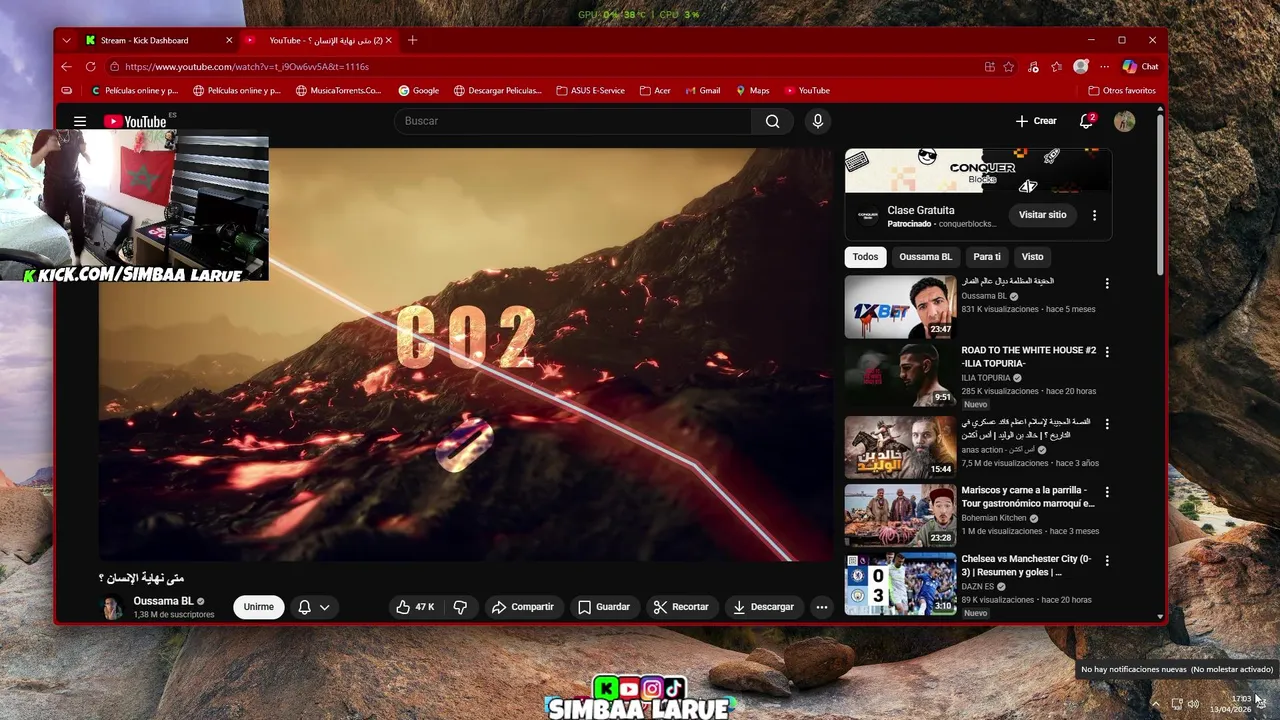Open the Maps bookmark
The height and width of the screenshot is (720, 1280).
[753, 90]
